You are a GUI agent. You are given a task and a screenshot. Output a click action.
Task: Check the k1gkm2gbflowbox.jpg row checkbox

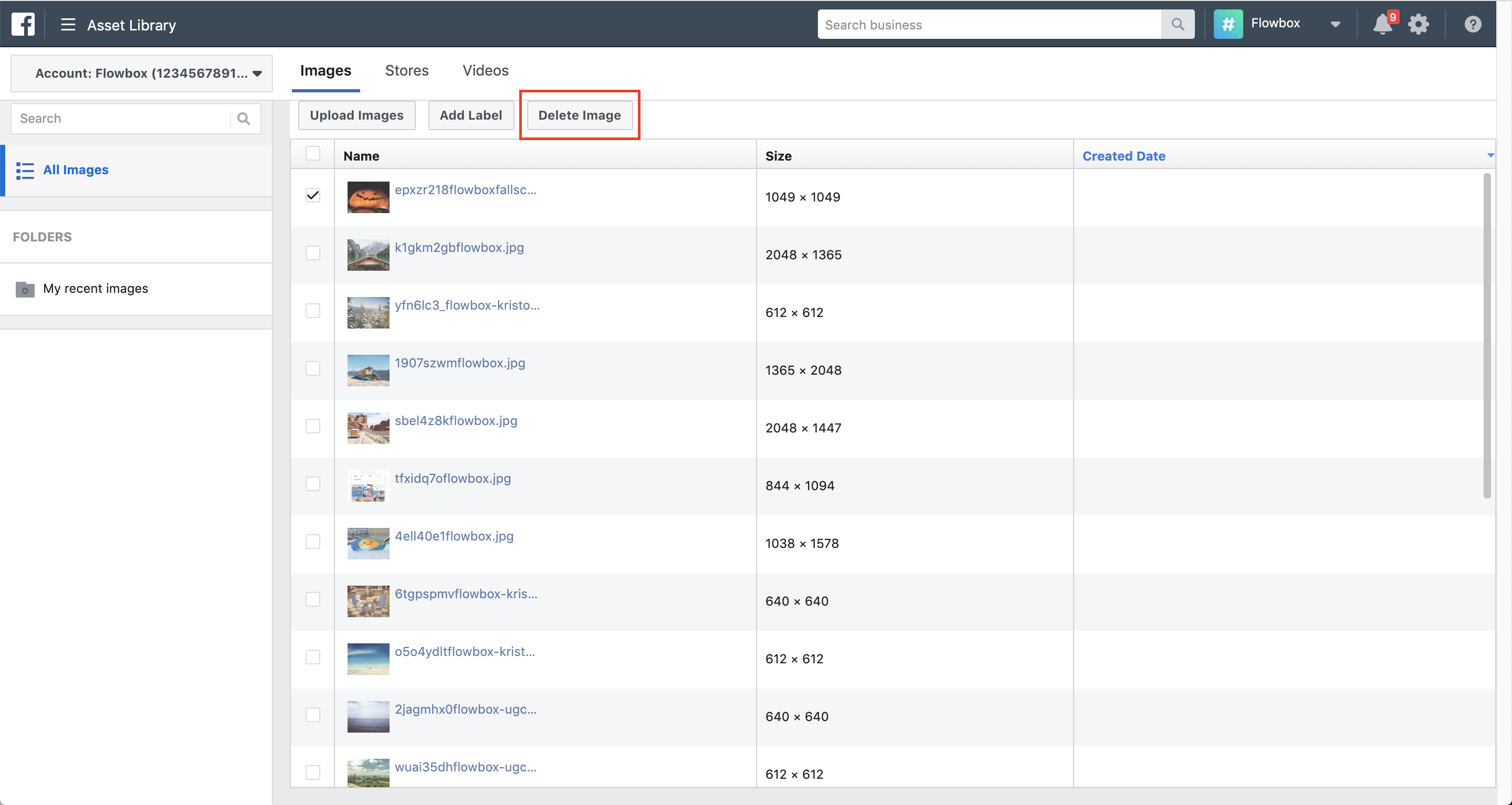pos(313,253)
